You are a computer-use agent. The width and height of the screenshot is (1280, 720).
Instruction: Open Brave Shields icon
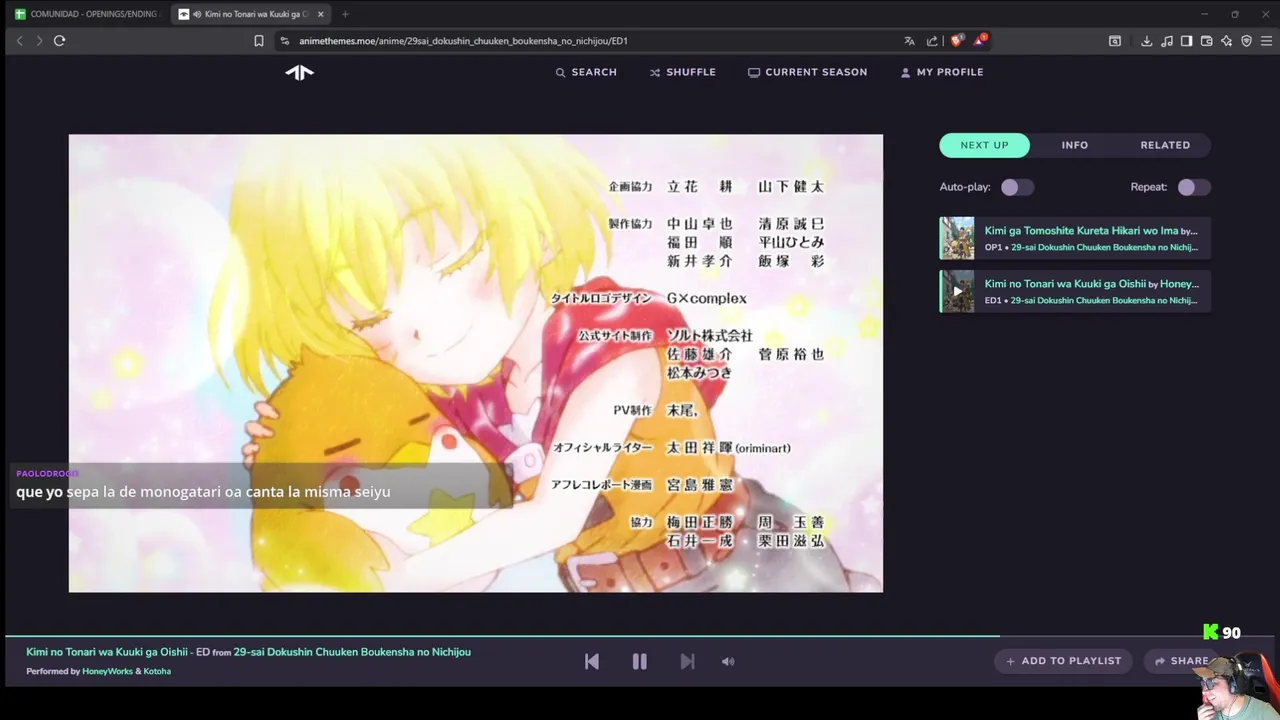click(956, 41)
